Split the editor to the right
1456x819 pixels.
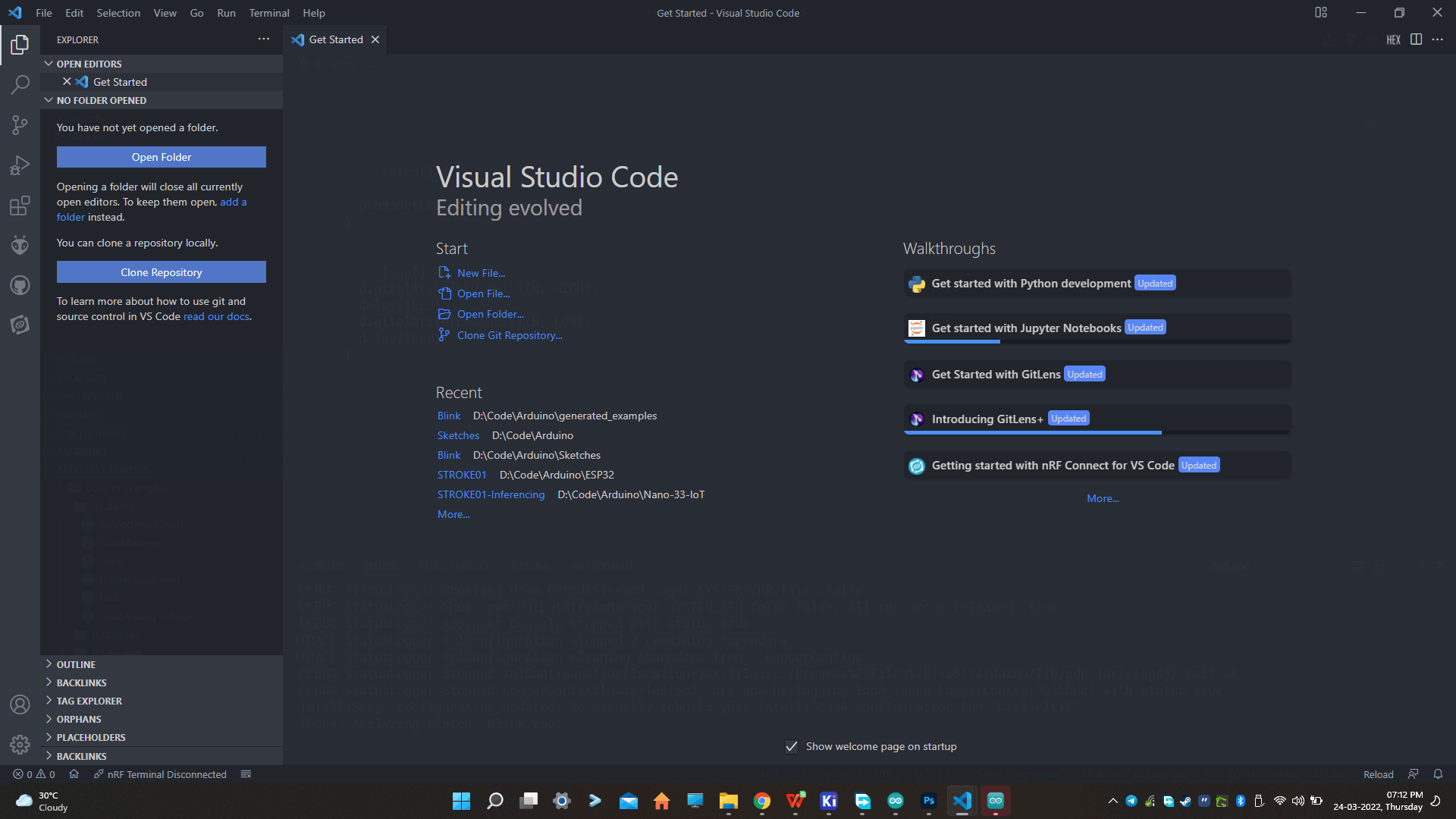1416,39
